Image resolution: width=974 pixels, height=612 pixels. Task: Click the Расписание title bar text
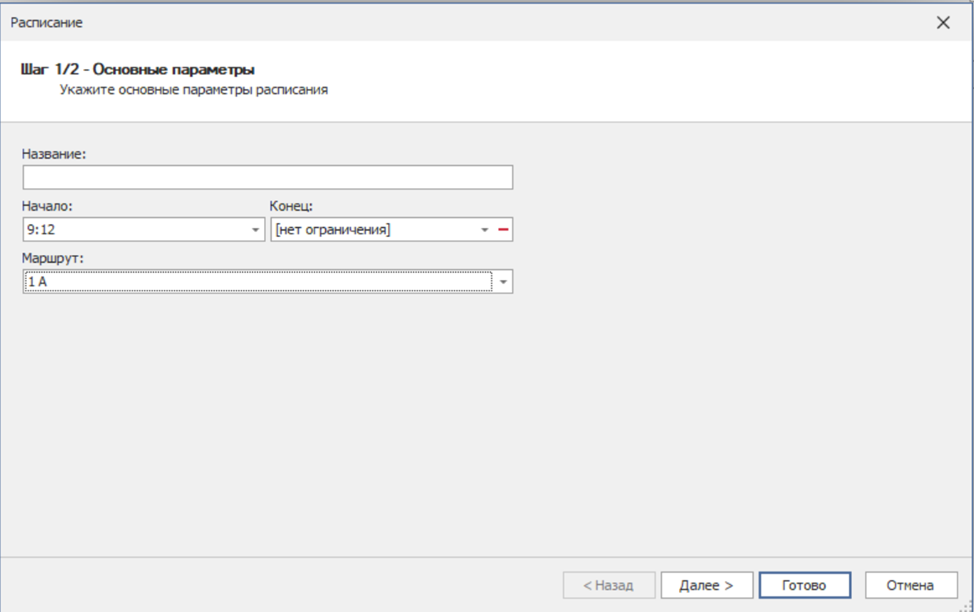point(46,22)
